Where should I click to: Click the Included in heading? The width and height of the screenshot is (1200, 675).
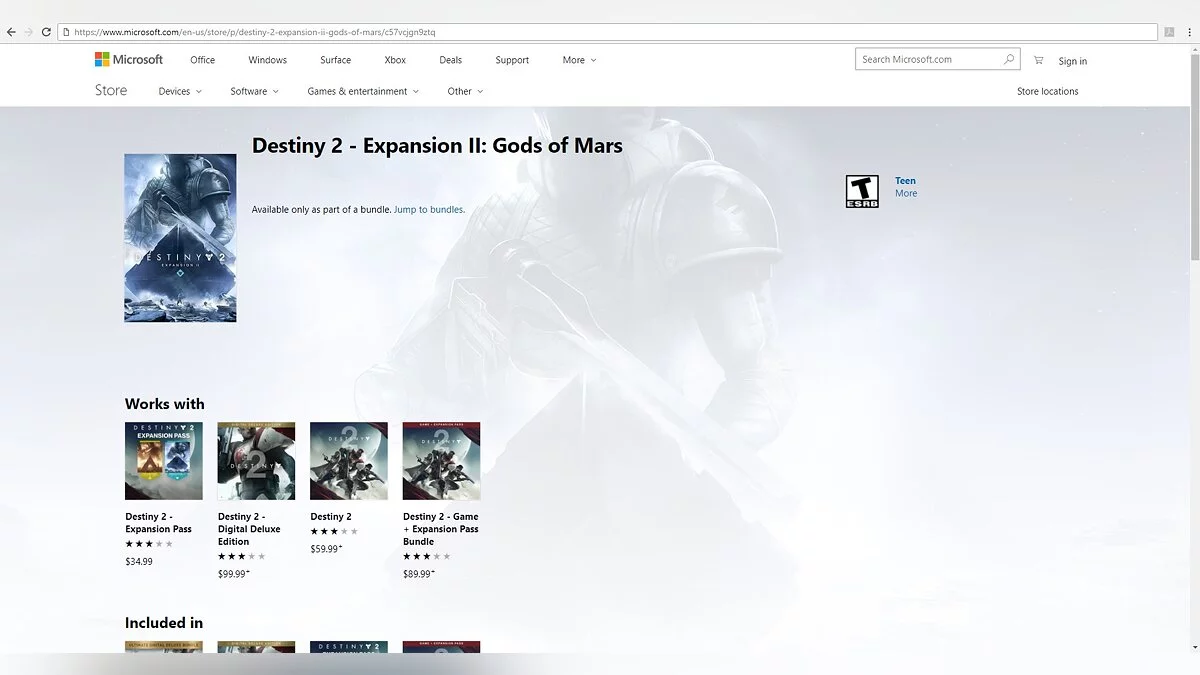click(x=164, y=623)
